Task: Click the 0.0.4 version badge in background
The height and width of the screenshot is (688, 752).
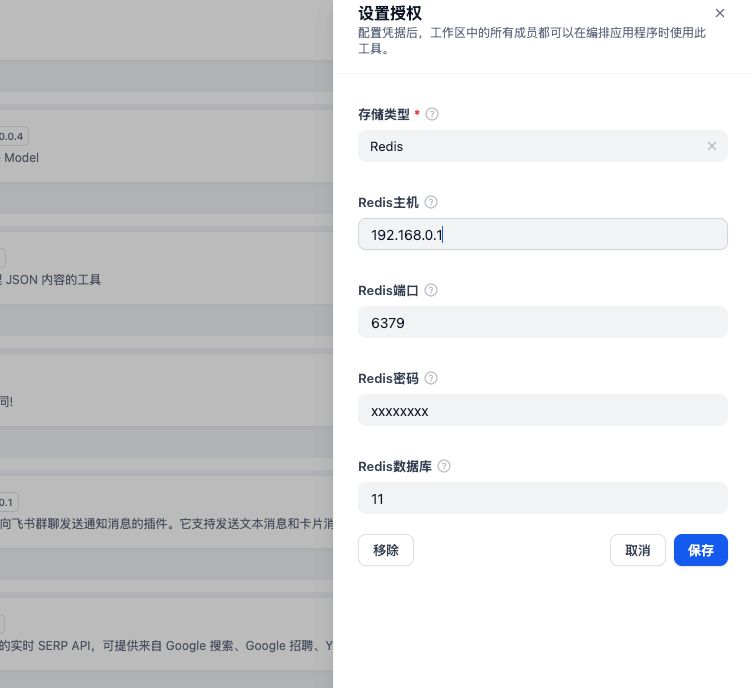Action: [x=13, y=136]
